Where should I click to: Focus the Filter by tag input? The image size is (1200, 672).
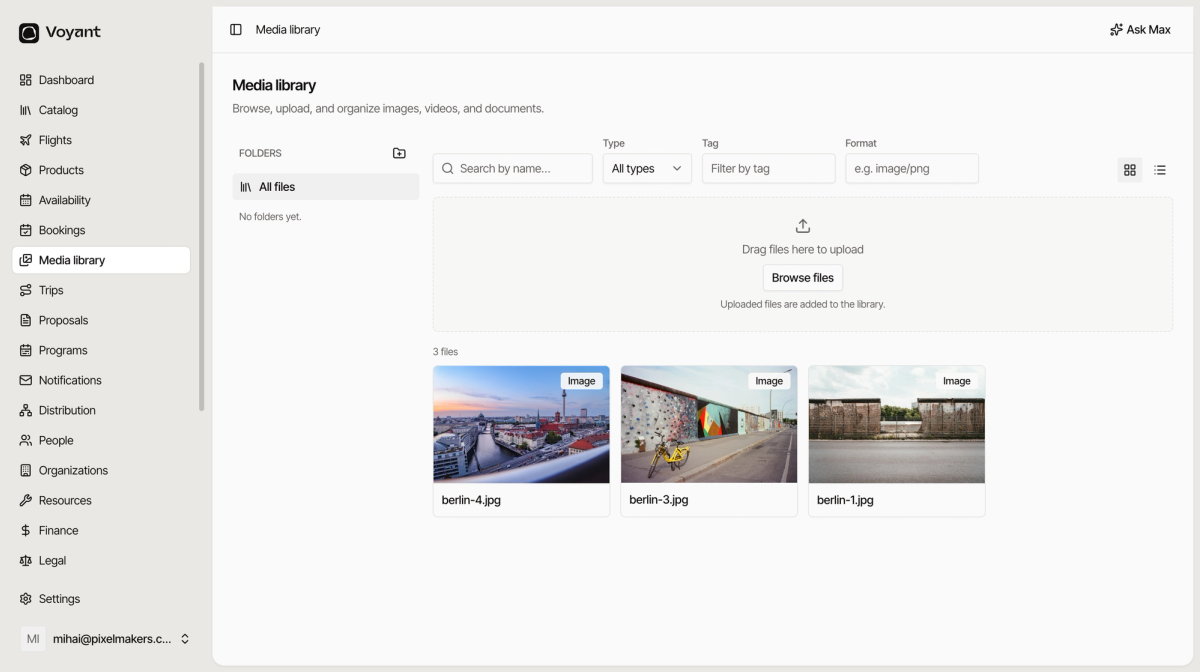pyautogui.click(x=768, y=168)
